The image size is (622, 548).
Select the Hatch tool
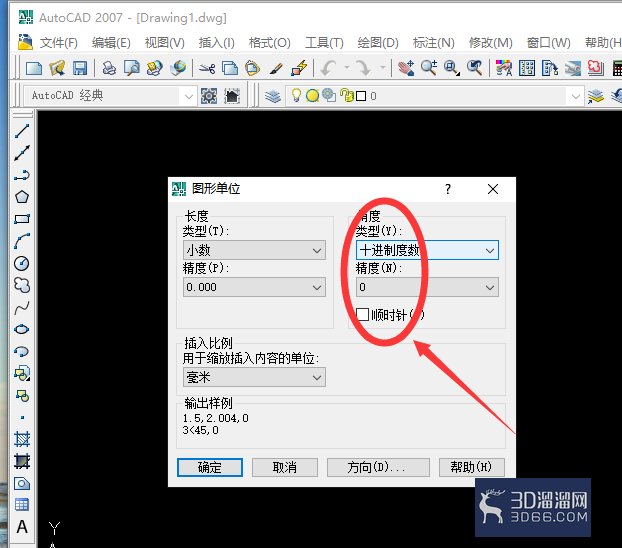pos(22,439)
